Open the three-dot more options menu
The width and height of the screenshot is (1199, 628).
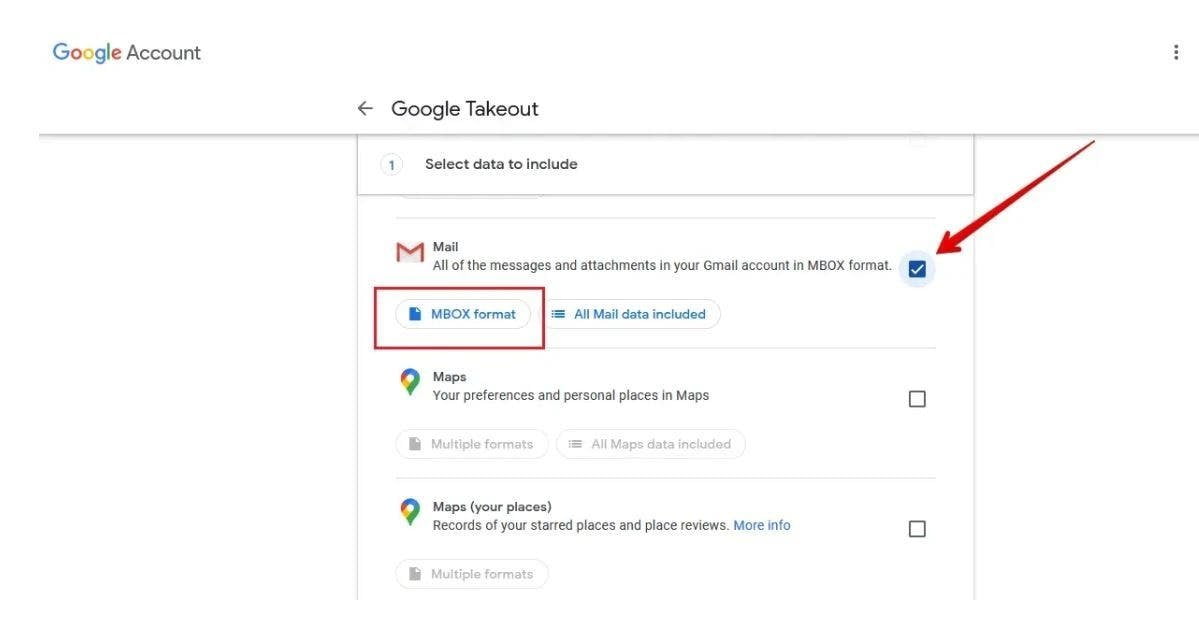(1175, 52)
